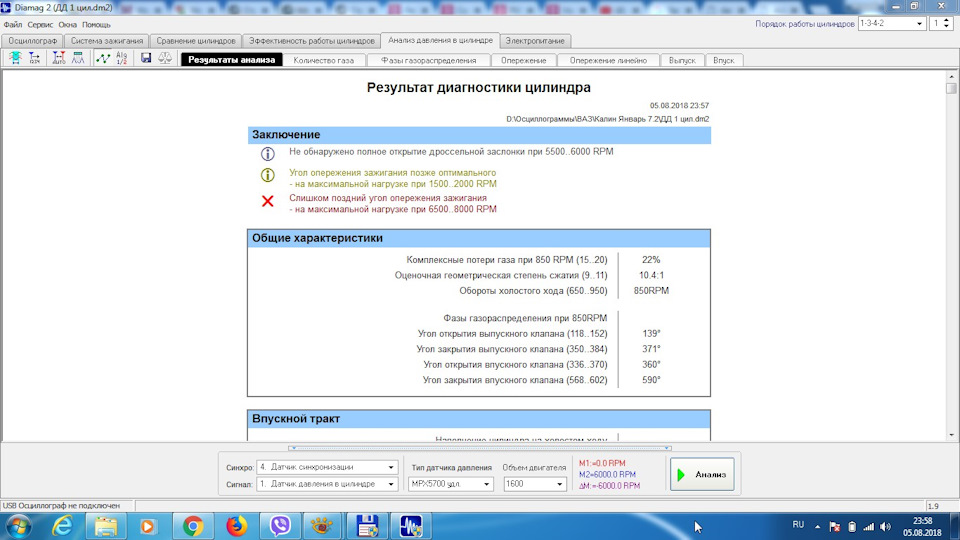Viewport: 960px width, 540px height.
Task: Toggle the green line graph toolbar icon
Action: pyautogui.click(x=103, y=58)
